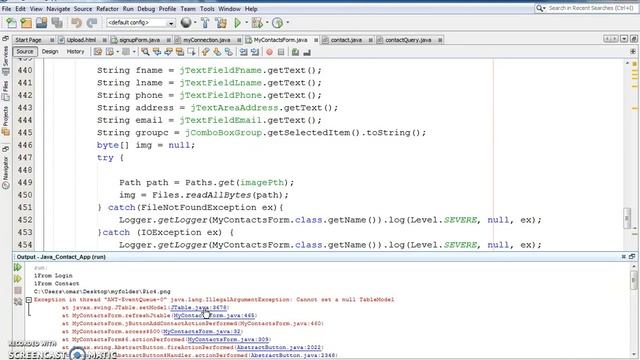Screen dimensions: 640x360
Task: Run the project with the green play icon
Action: (x=237, y=23)
